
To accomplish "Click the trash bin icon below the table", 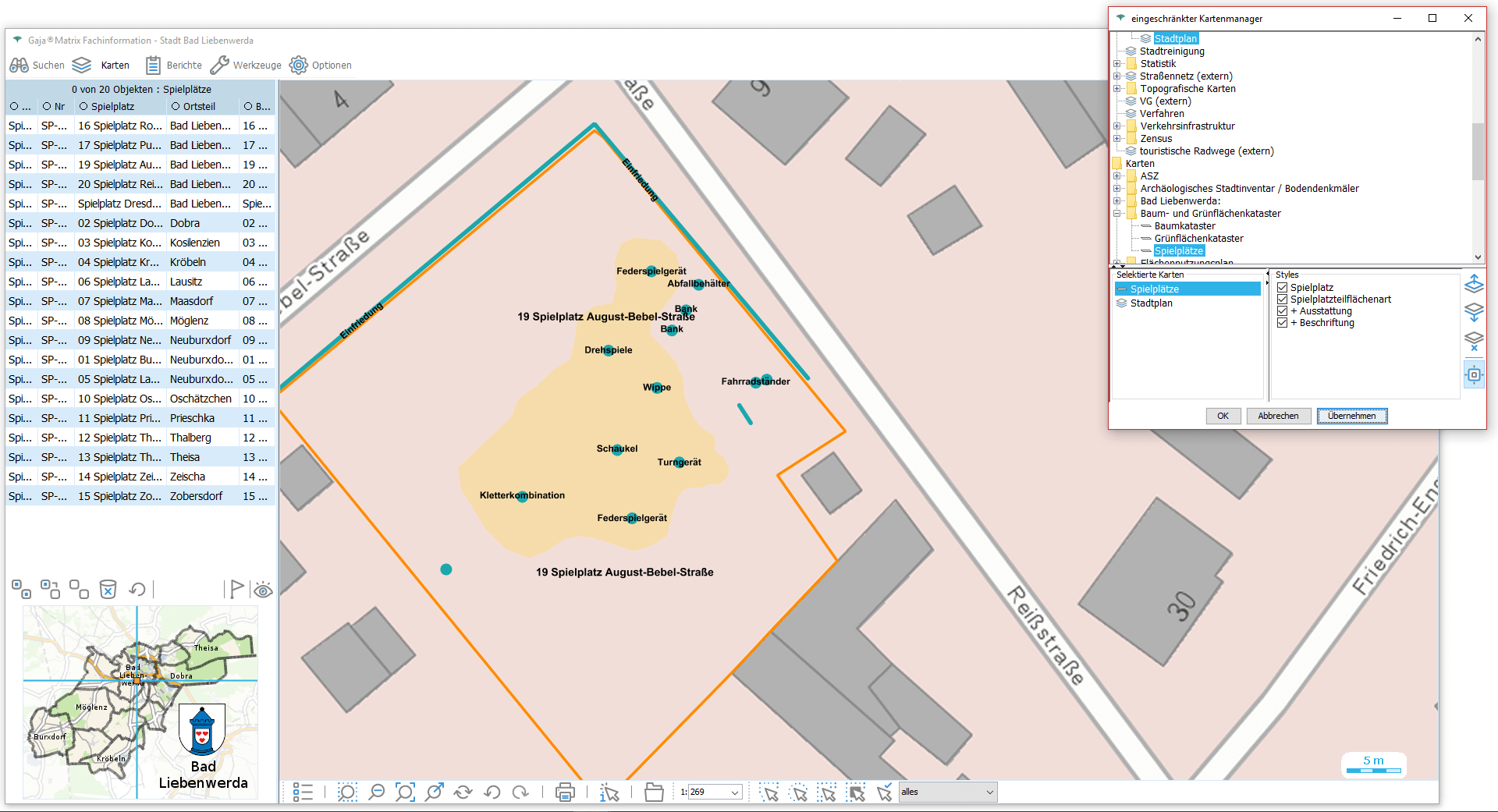I will (108, 589).
